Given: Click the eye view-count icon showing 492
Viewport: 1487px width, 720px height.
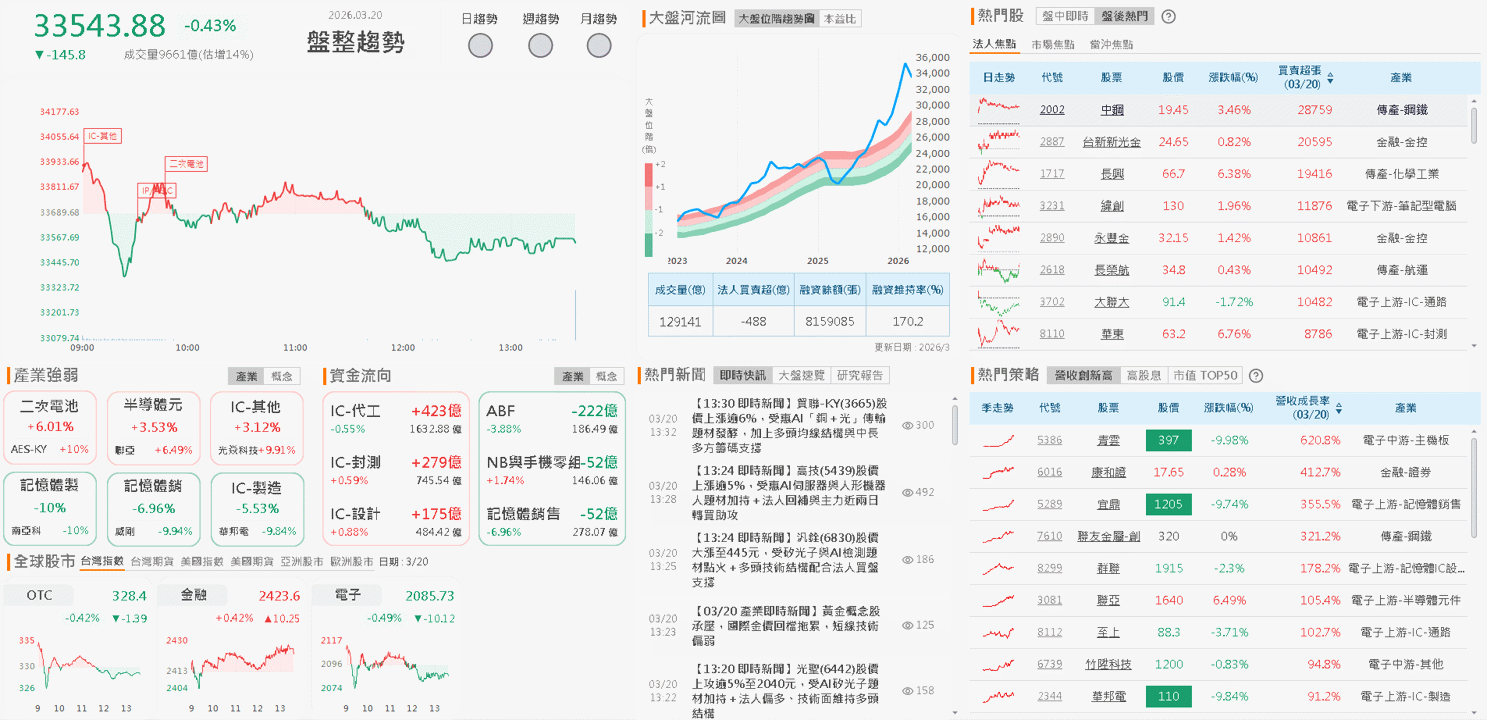Looking at the screenshot, I should 907,492.
